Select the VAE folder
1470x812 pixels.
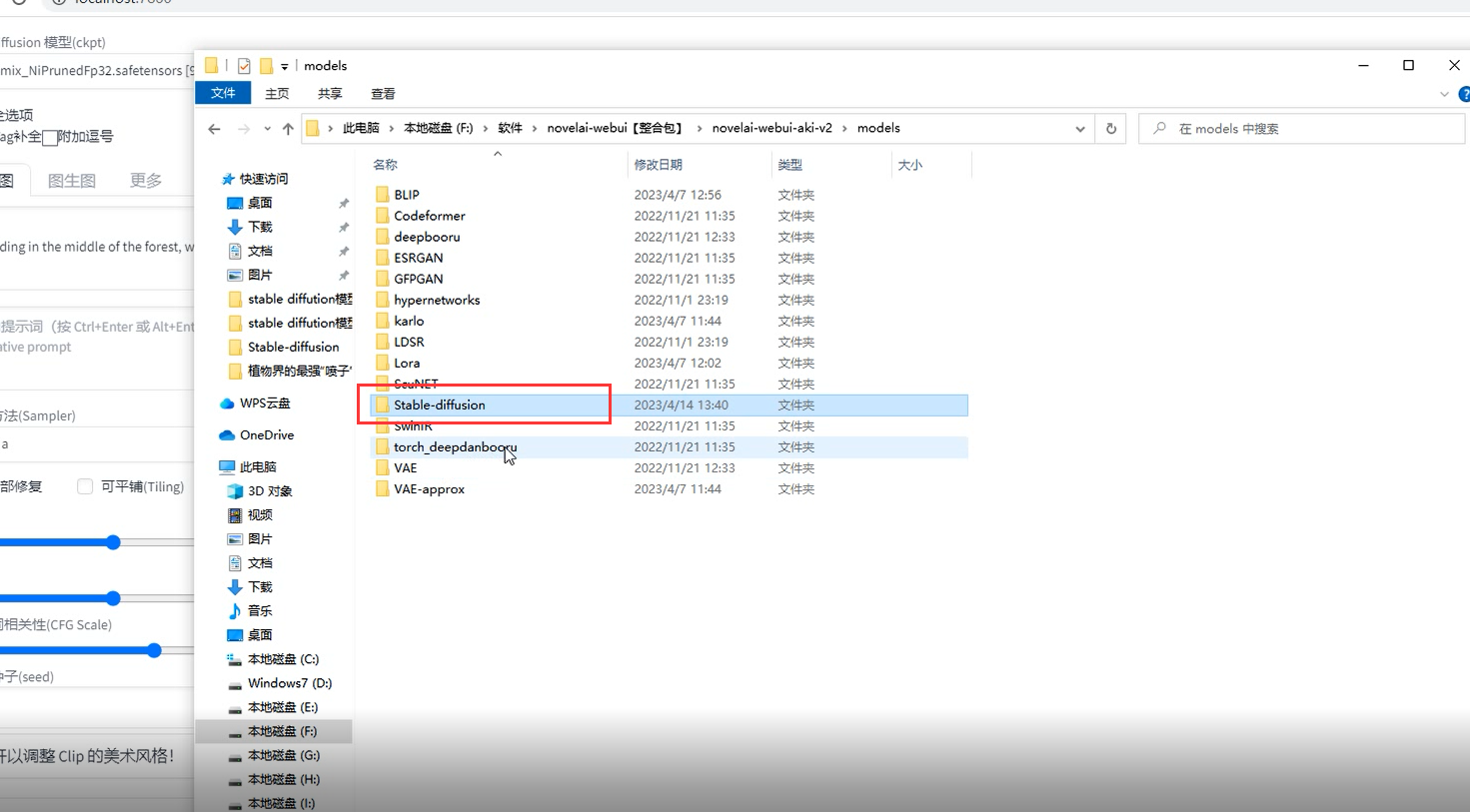pos(405,467)
